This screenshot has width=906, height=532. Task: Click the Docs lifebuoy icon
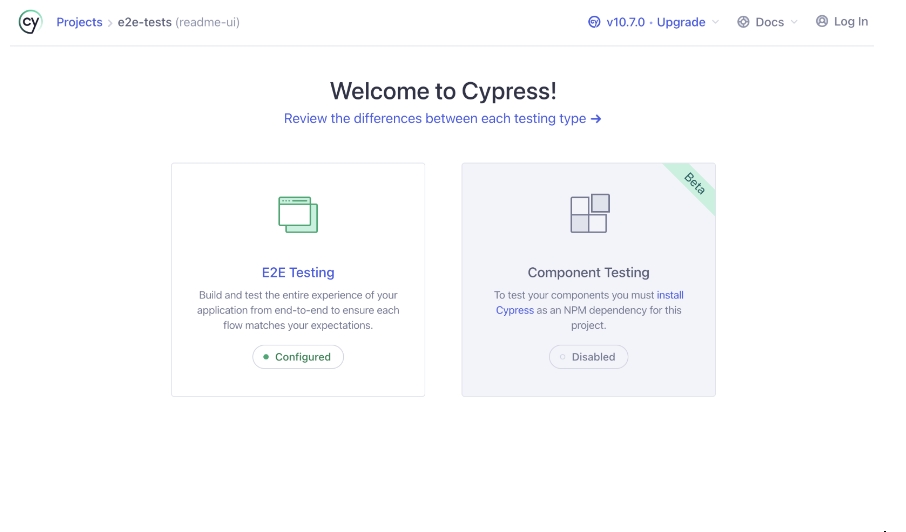point(743,22)
